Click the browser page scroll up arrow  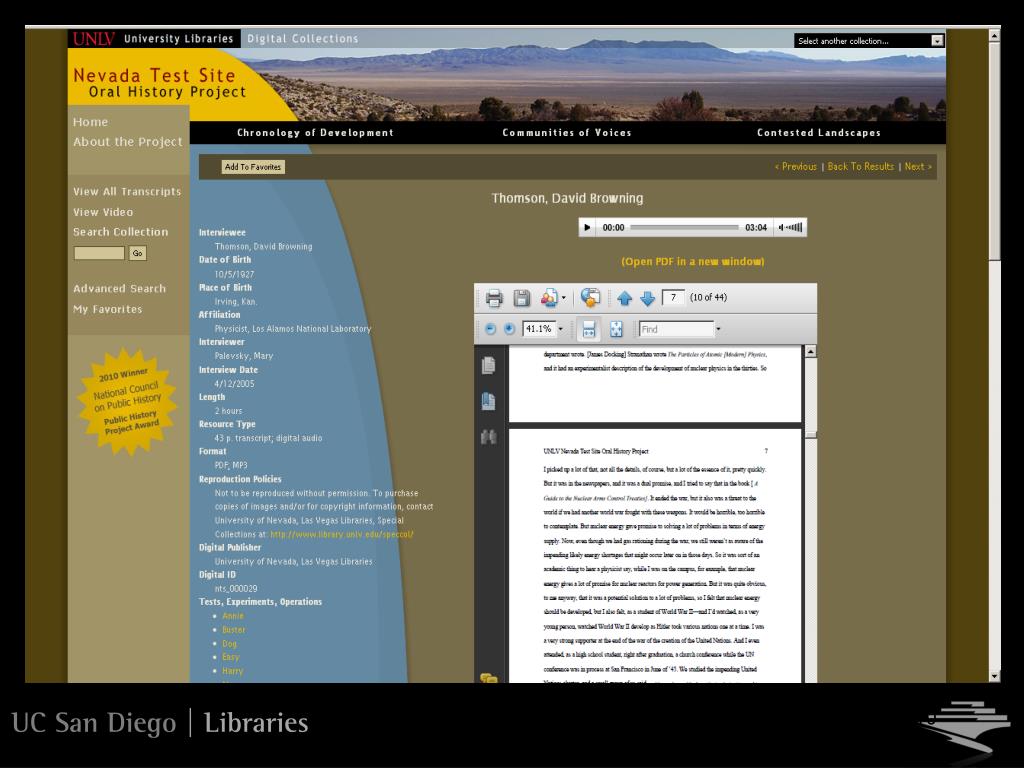tap(995, 36)
